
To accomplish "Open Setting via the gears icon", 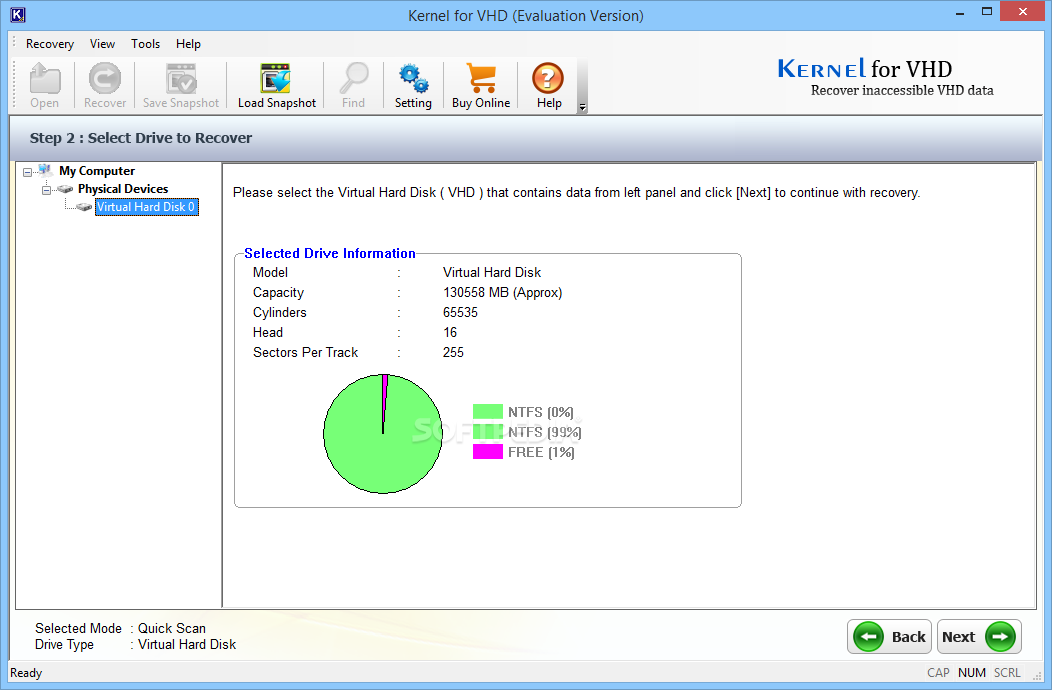I will pos(413,79).
